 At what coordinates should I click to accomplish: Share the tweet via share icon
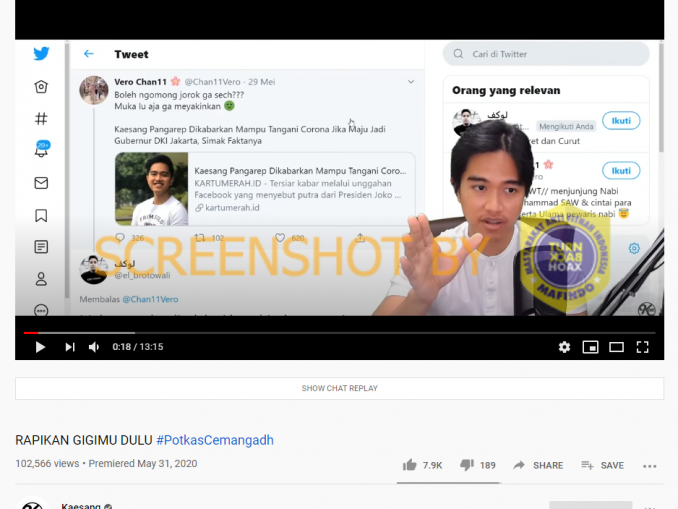coord(360,238)
